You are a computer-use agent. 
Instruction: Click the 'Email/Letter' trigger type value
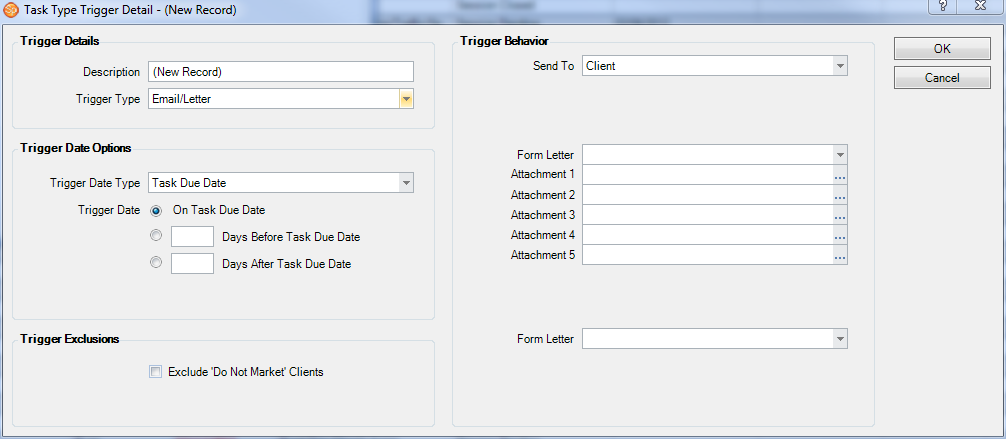pyautogui.click(x=182, y=99)
